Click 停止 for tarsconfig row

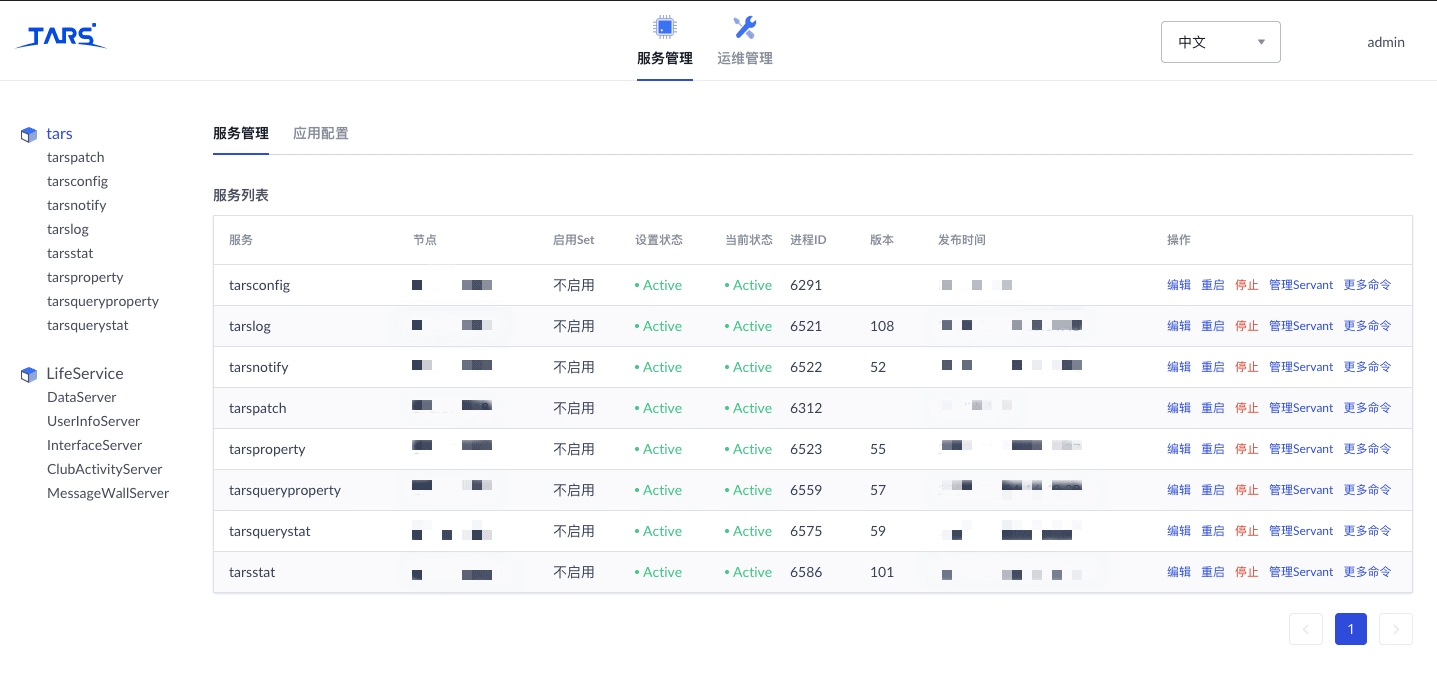click(1247, 285)
